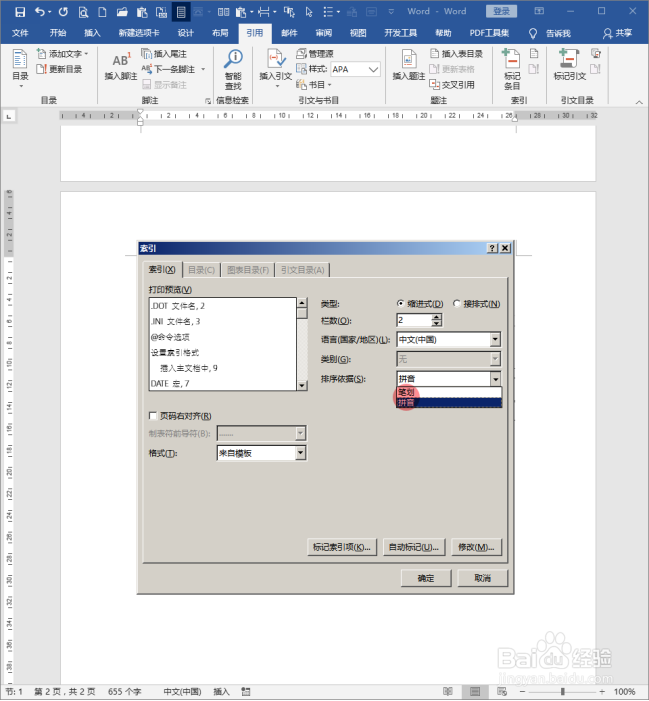Switch to the 邮件 Mailings tab
Screen dimensions: 649x701
(x=289, y=34)
